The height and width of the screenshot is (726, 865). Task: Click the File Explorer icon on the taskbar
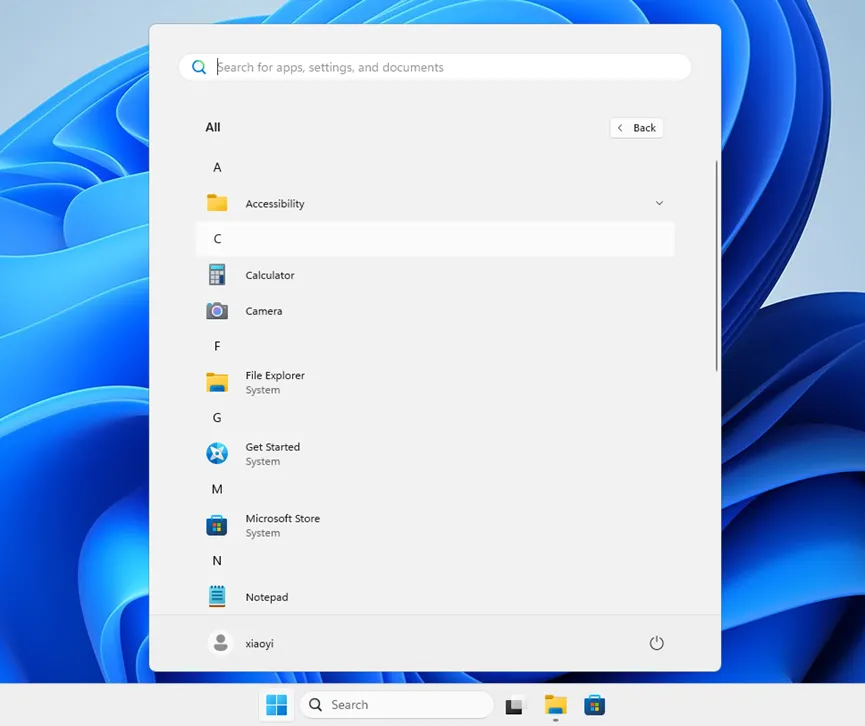tap(555, 705)
